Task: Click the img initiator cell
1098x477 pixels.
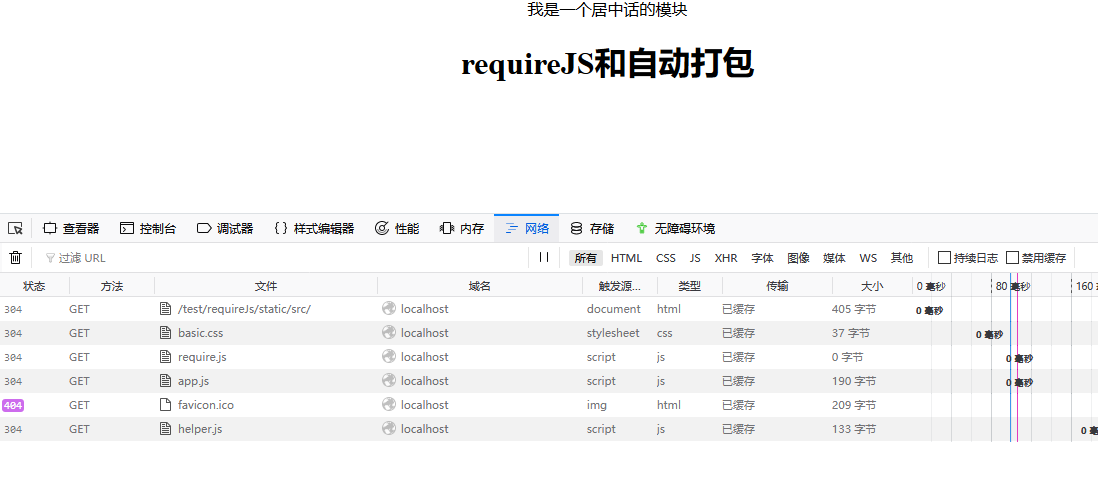Action: tap(597, 405)
